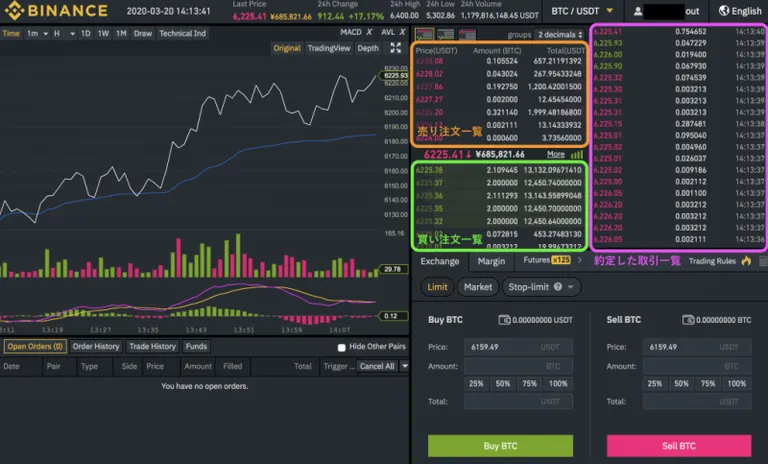Image resolution: width=768 pixels, height=464 pixels.
Task: Open the flame icon beside Trading Rules
Action: (x=746, y=261)
